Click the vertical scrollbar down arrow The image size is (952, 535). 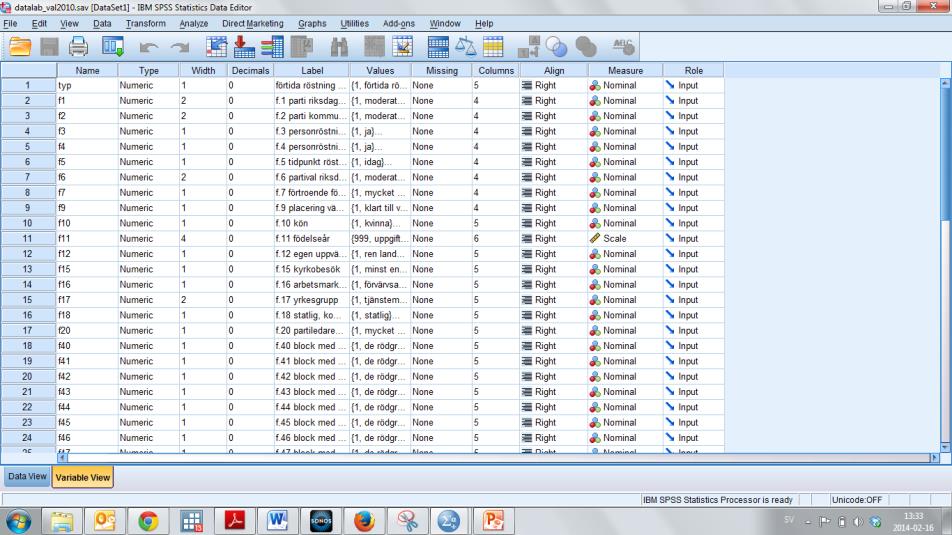coord(945,448)
